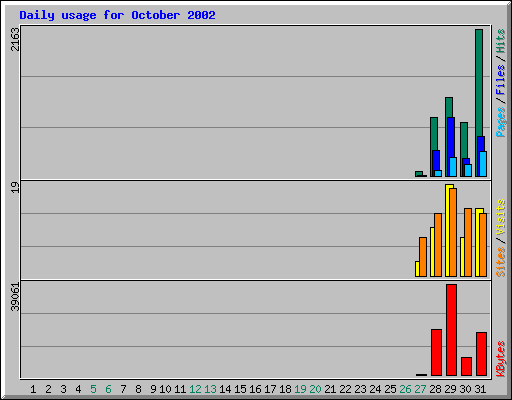Screen dimensions: 512x400
Task: Click the yellow Visits bar for day 28
Action: pyautogui.click(x=432, y=252)
